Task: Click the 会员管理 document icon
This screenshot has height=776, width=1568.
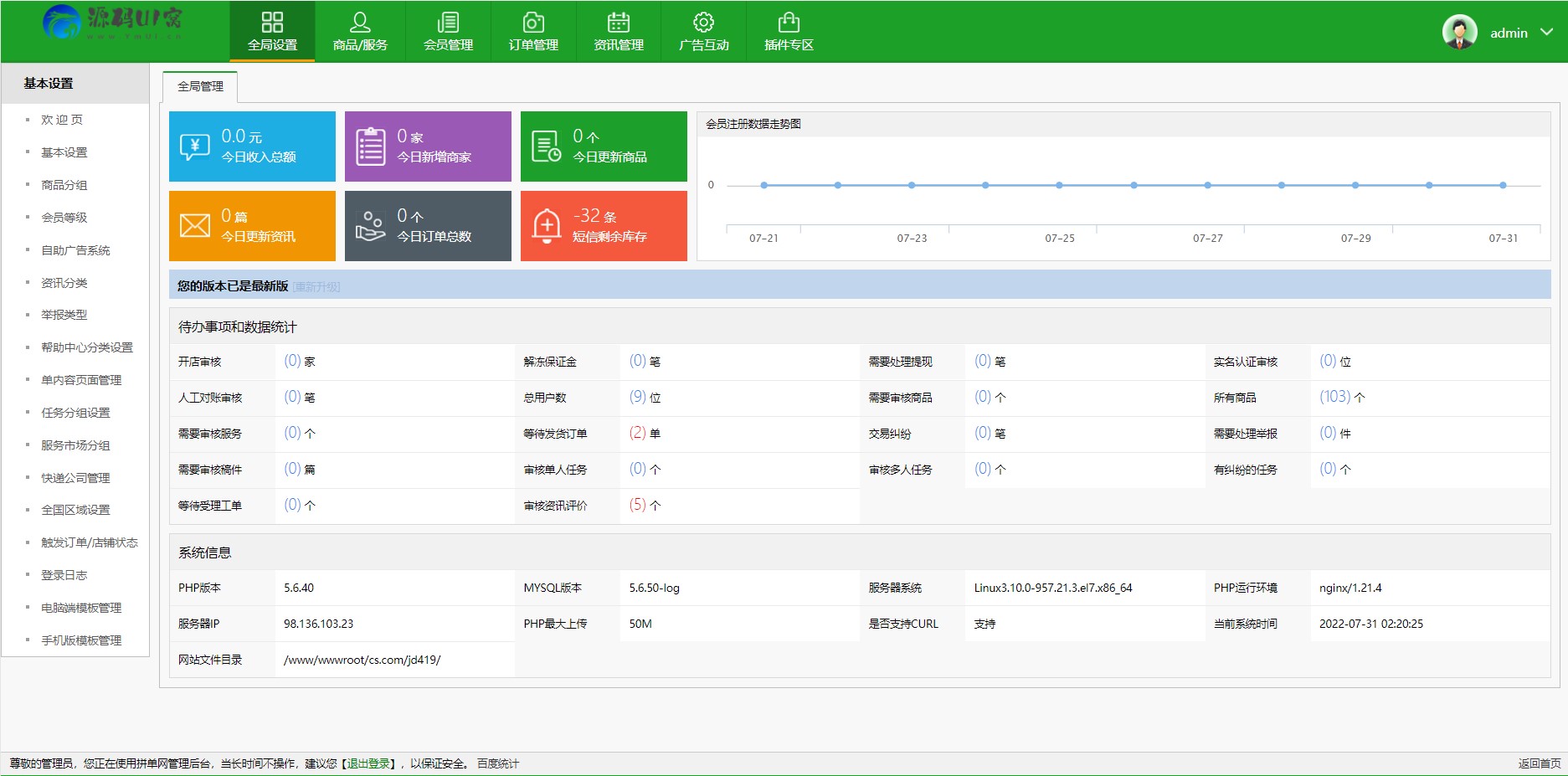Action: point(448,23)
